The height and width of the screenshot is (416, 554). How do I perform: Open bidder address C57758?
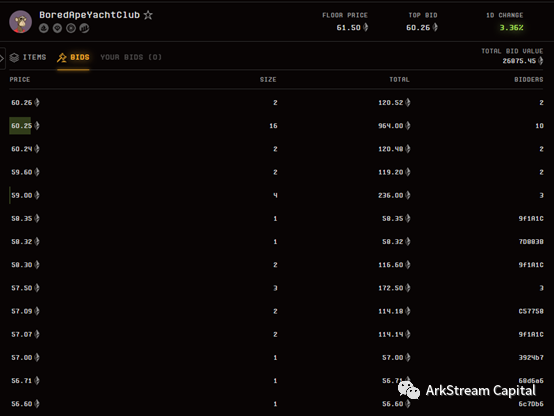531,311
